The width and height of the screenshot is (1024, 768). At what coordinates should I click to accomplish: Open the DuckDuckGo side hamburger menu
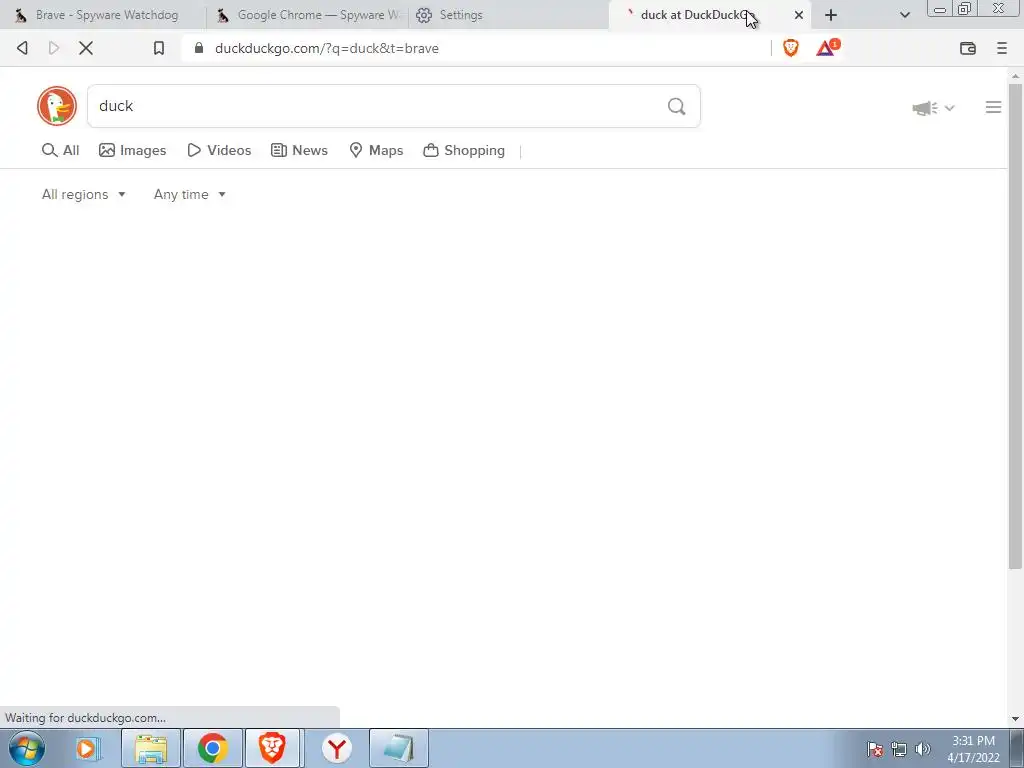(993, 107)
